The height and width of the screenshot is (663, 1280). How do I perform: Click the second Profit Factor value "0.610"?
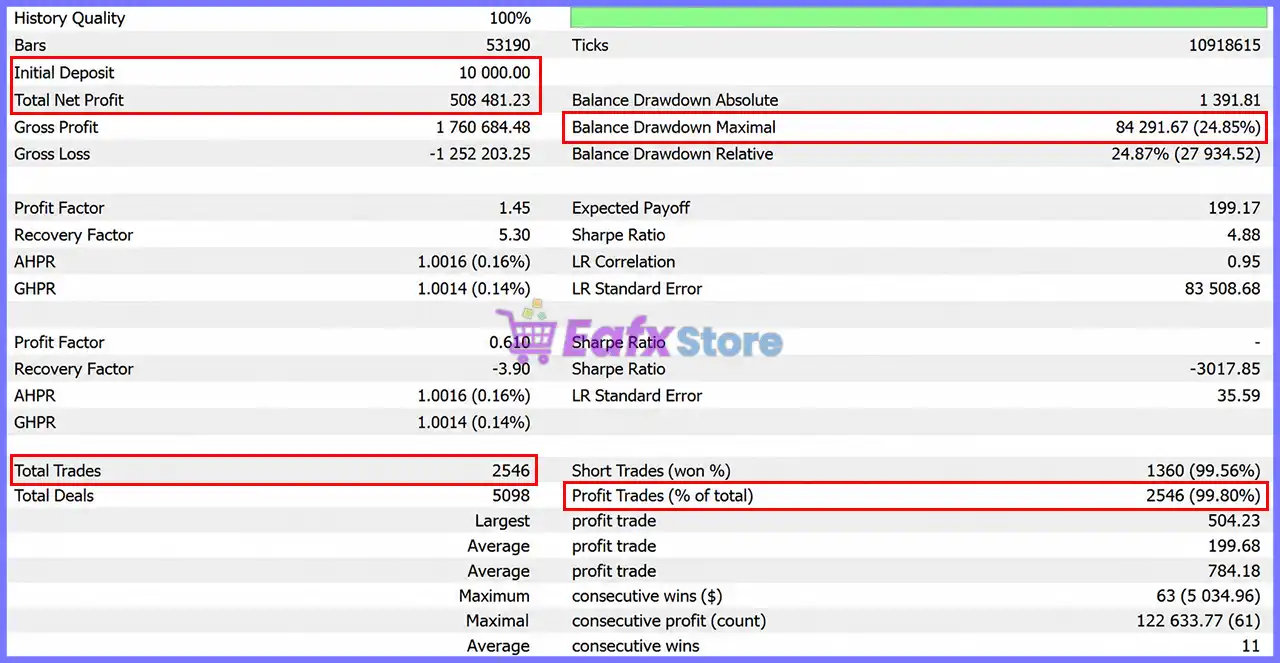click(x=510, y=342)
